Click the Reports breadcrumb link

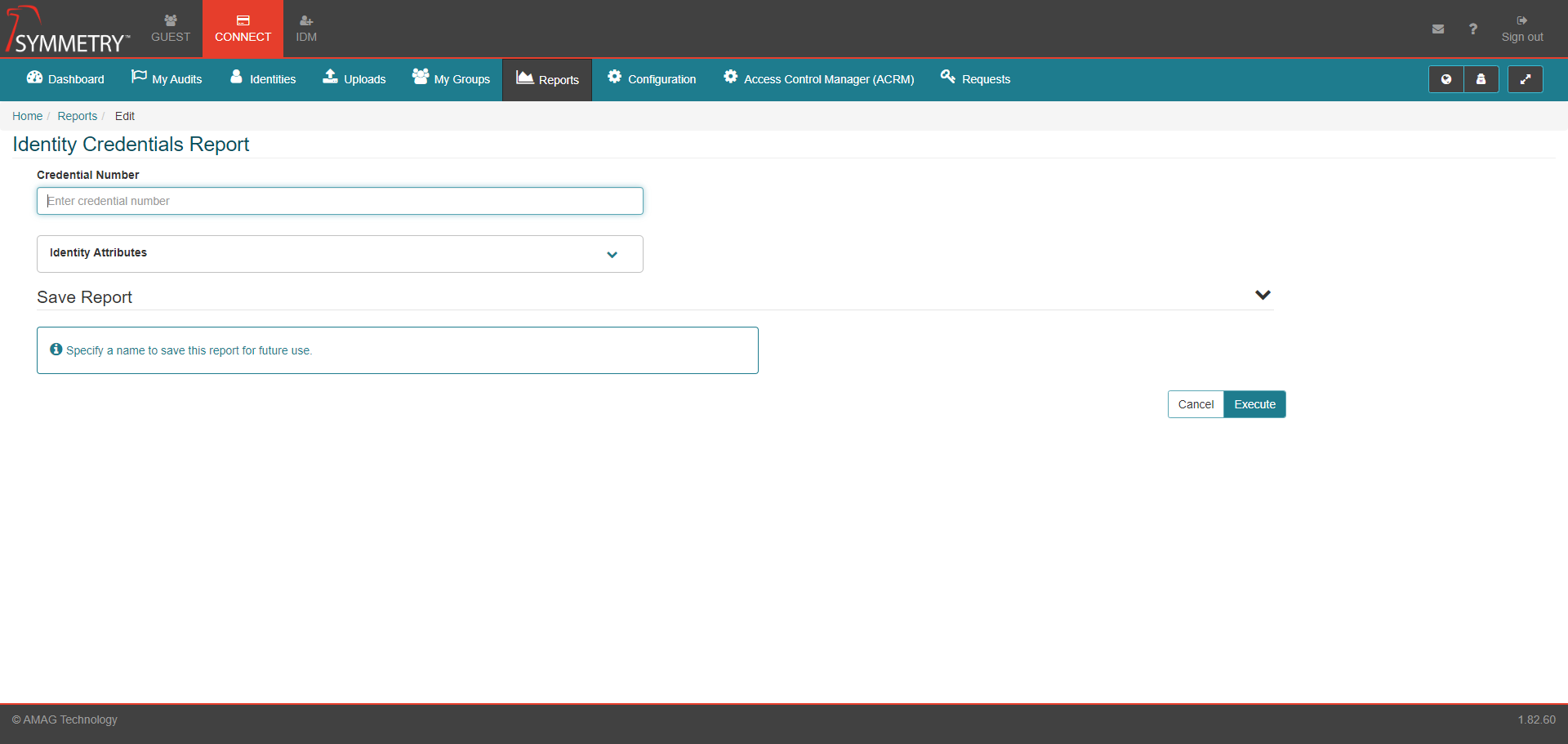(77, 116)
